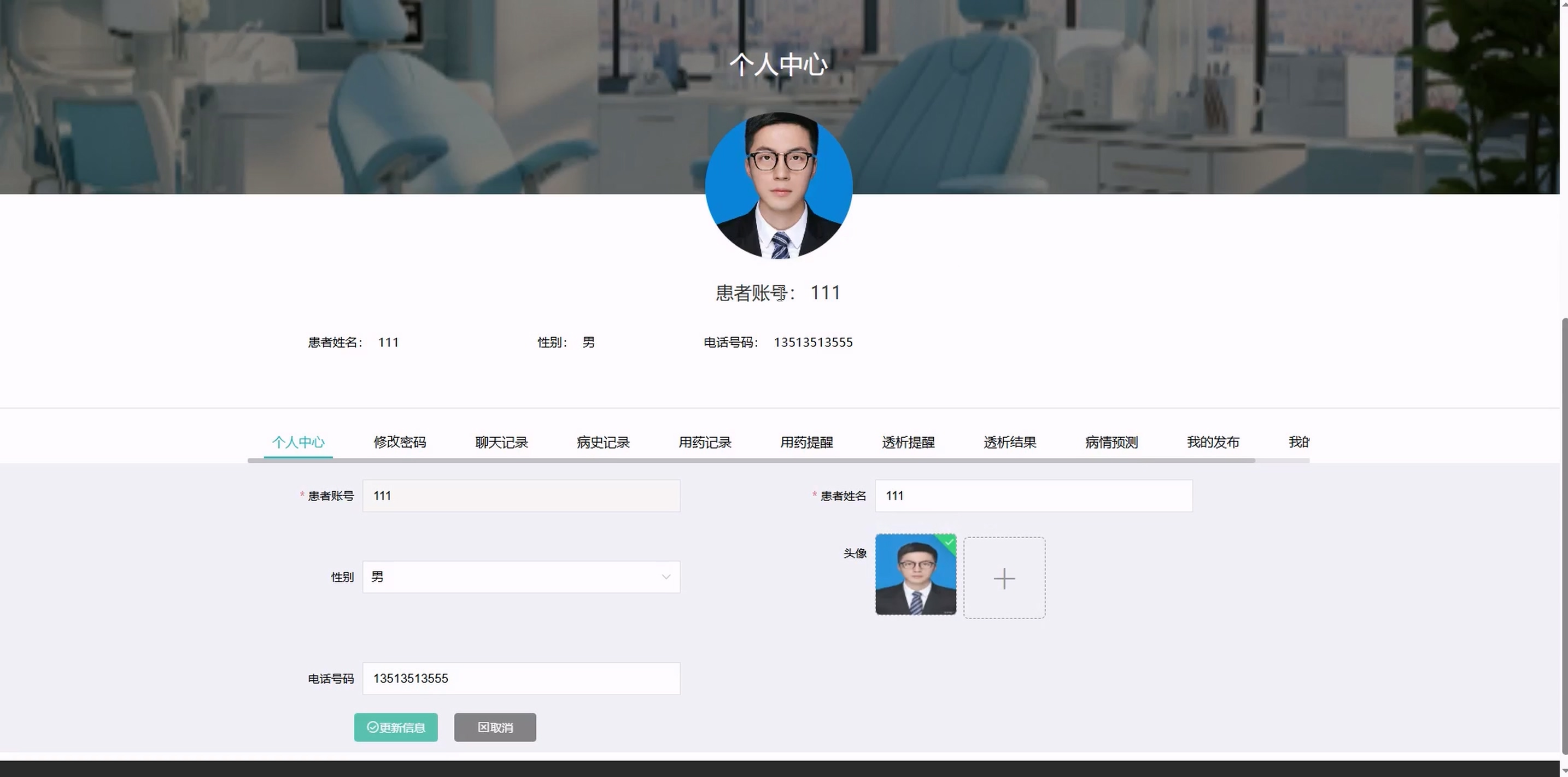Open the 聊天记录 tab
Image resolution: width=1568 pixels, height=777 pixels.
501,443
